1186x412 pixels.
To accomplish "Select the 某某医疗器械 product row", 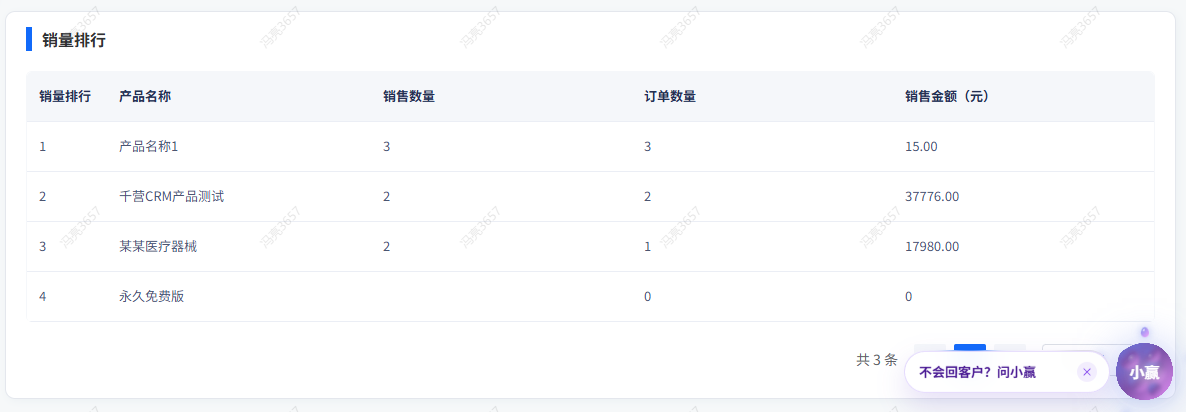I will pyautogui.click(x=158, y=247).
